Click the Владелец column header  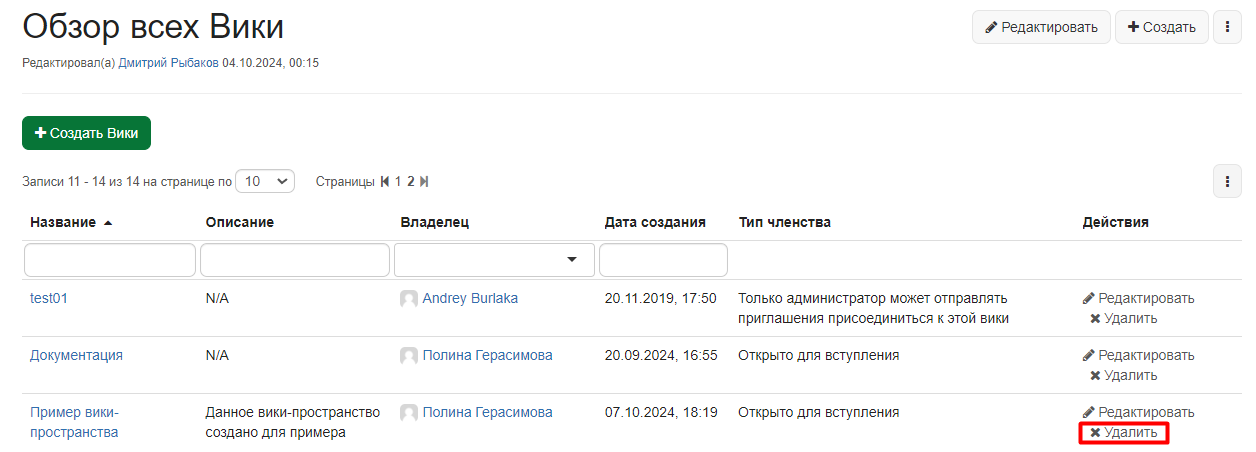tap(434, 222)
